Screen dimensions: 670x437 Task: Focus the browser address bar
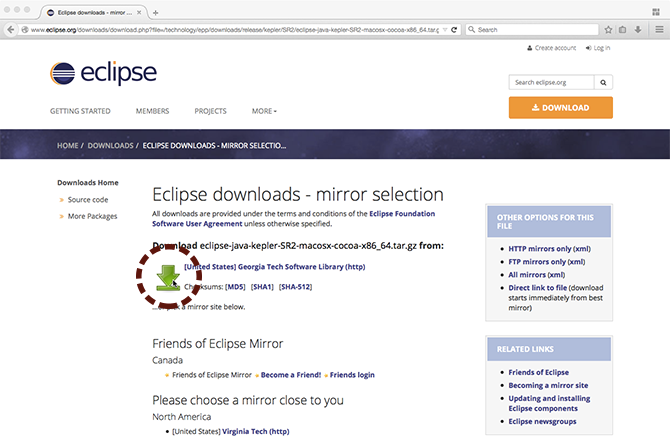pyautogui.click(x=234, y=29)
